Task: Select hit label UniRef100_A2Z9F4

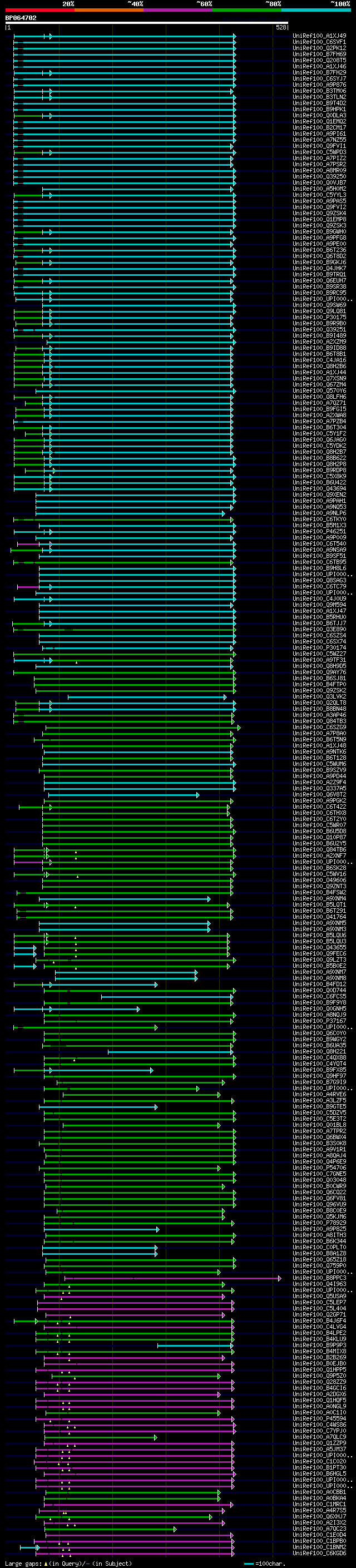Action: 319,782
